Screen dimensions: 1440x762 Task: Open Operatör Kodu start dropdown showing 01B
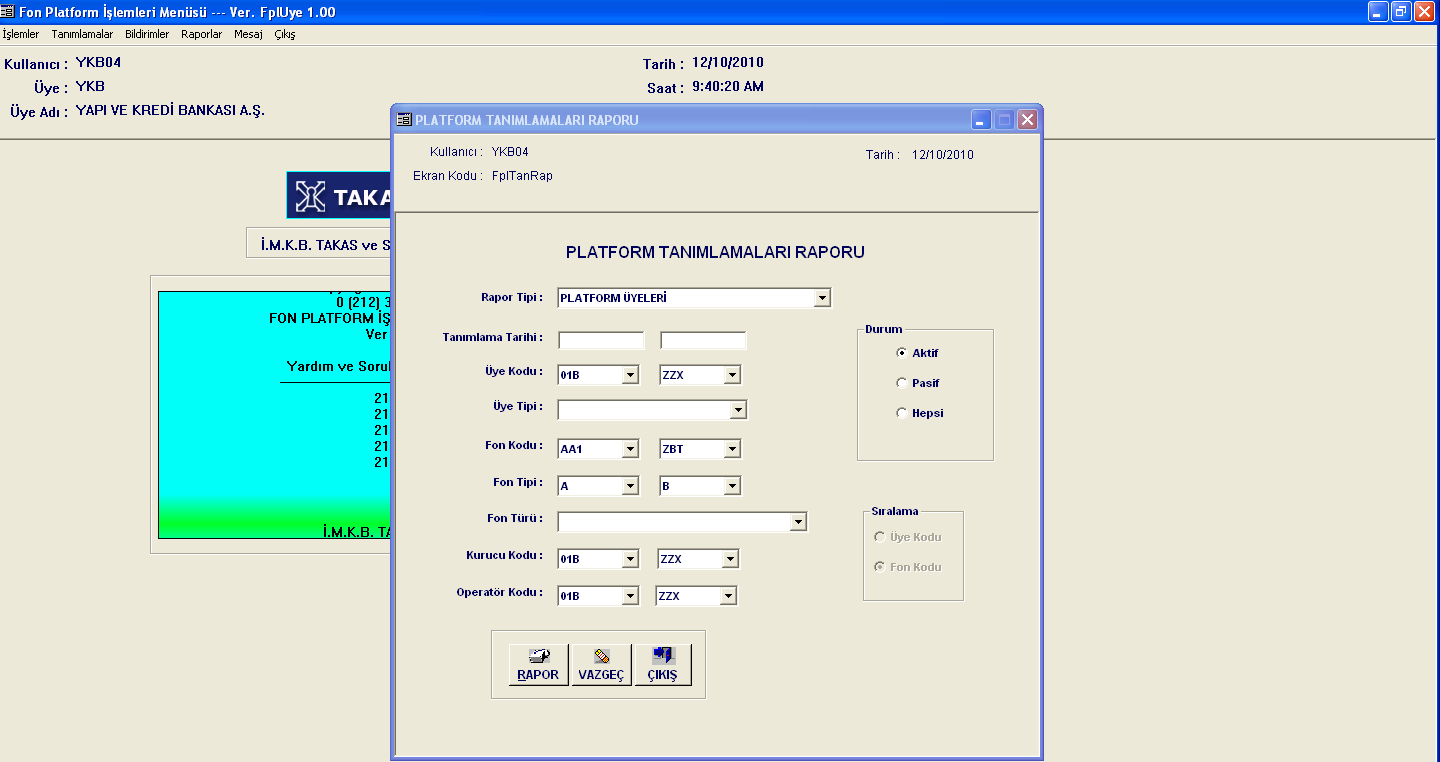tap(630, 596)
